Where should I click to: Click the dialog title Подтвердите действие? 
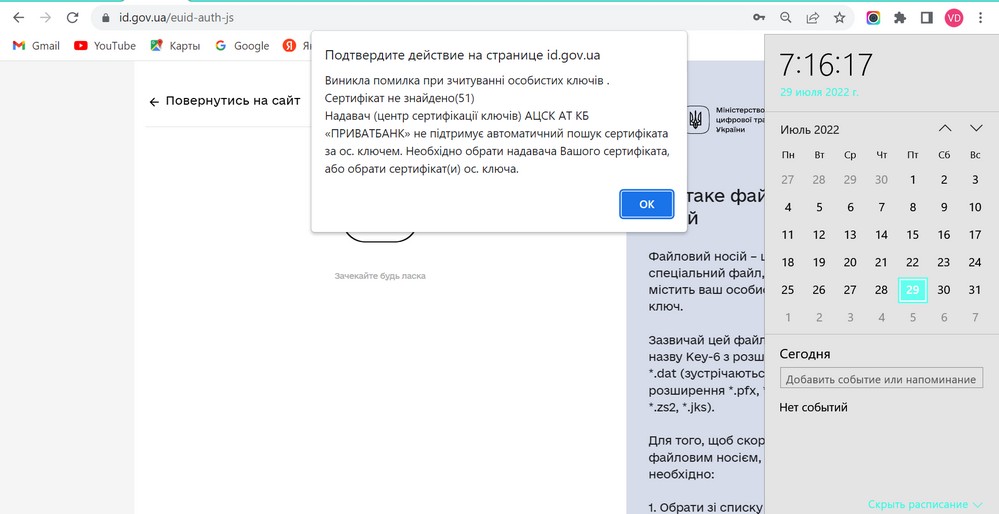click(463, 55)
